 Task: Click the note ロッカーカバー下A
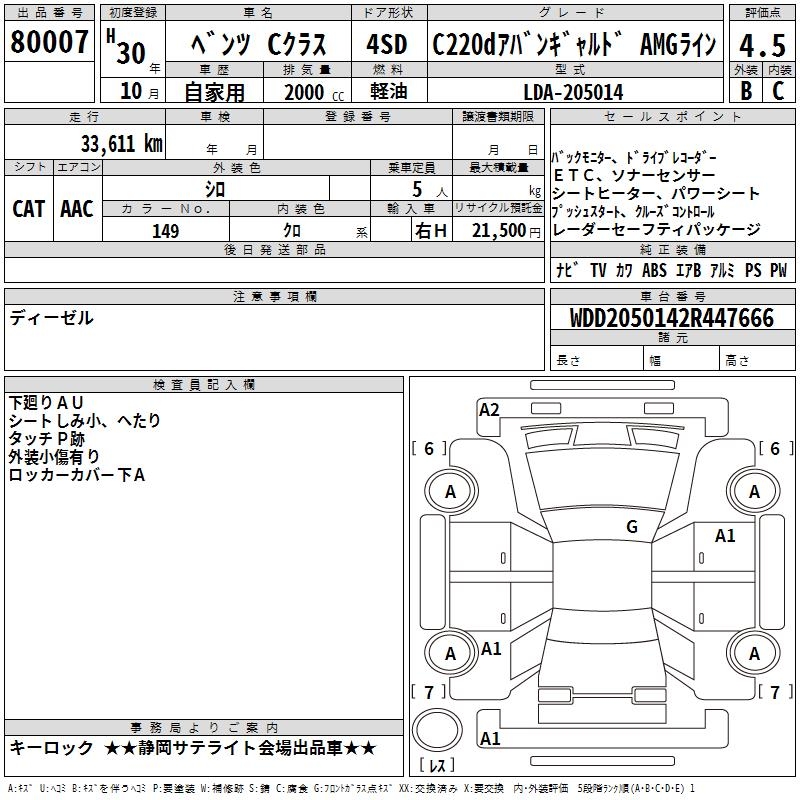[x=77, y=475]
